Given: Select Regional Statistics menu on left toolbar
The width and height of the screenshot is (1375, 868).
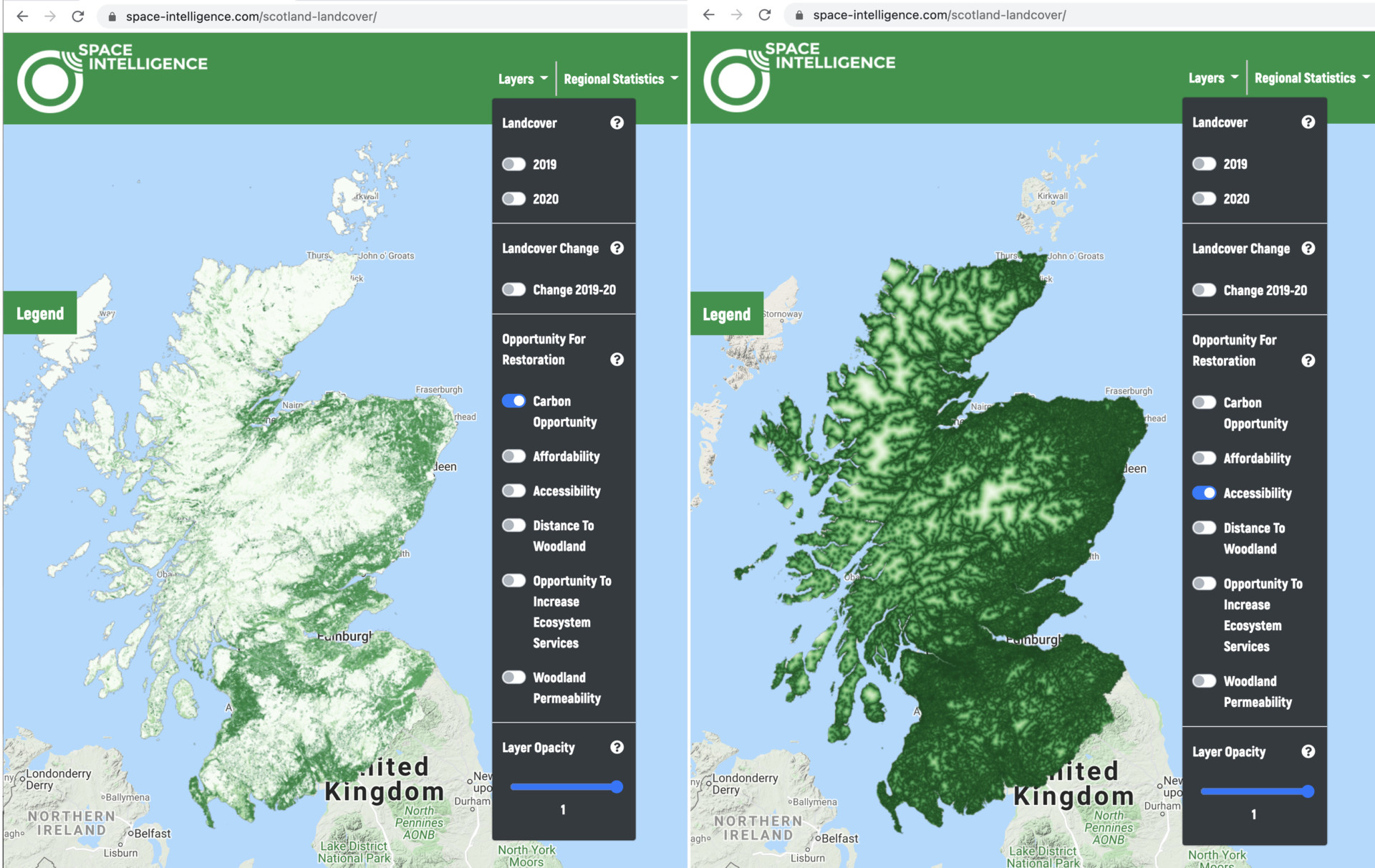Looking at the screenshot, I should click(x=614, y=77).
